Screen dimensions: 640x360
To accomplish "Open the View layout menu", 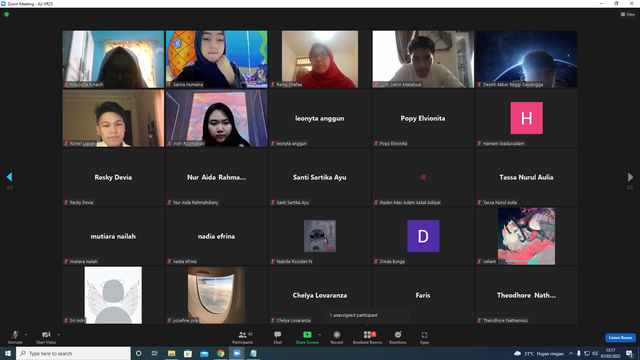I will [x=628, y=14].
